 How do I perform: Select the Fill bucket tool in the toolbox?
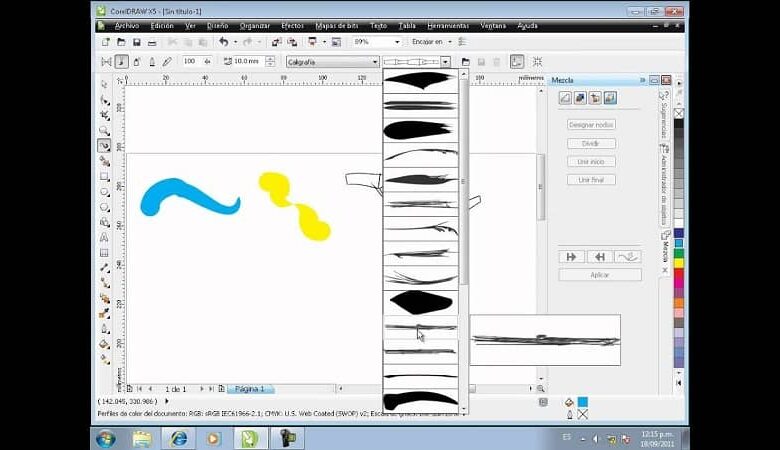tap(104, 344)
